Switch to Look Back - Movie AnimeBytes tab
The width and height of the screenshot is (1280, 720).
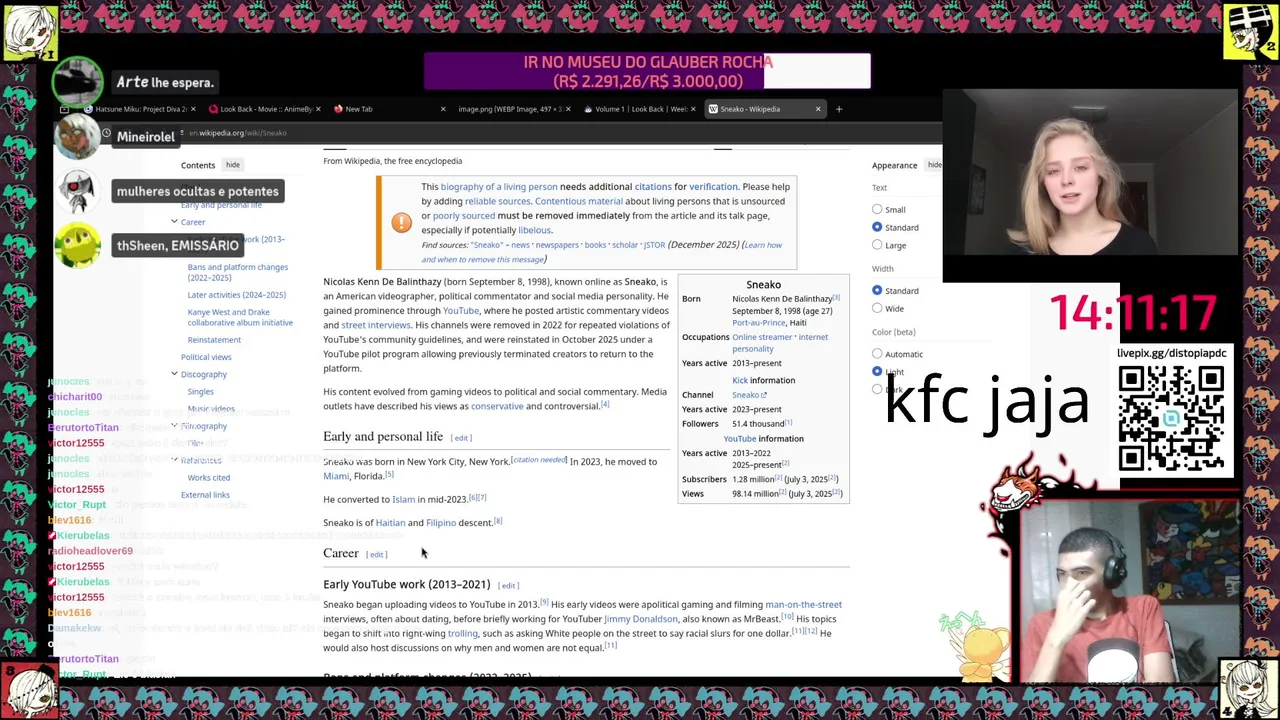point(262,109)
